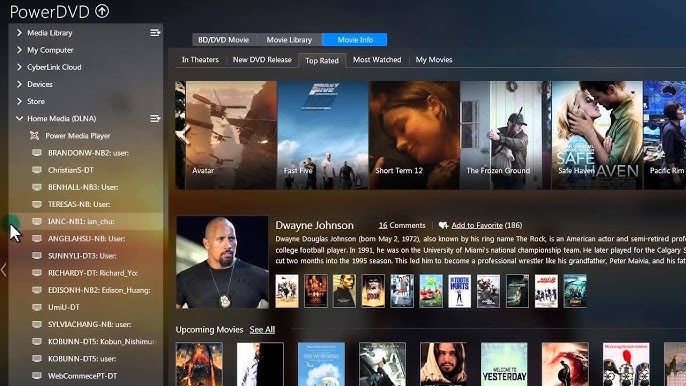The height and width of the screenshot is (386, 686).
Task: Click the SUNNYLI-DT3 device icon
Action: coord(37,256)
